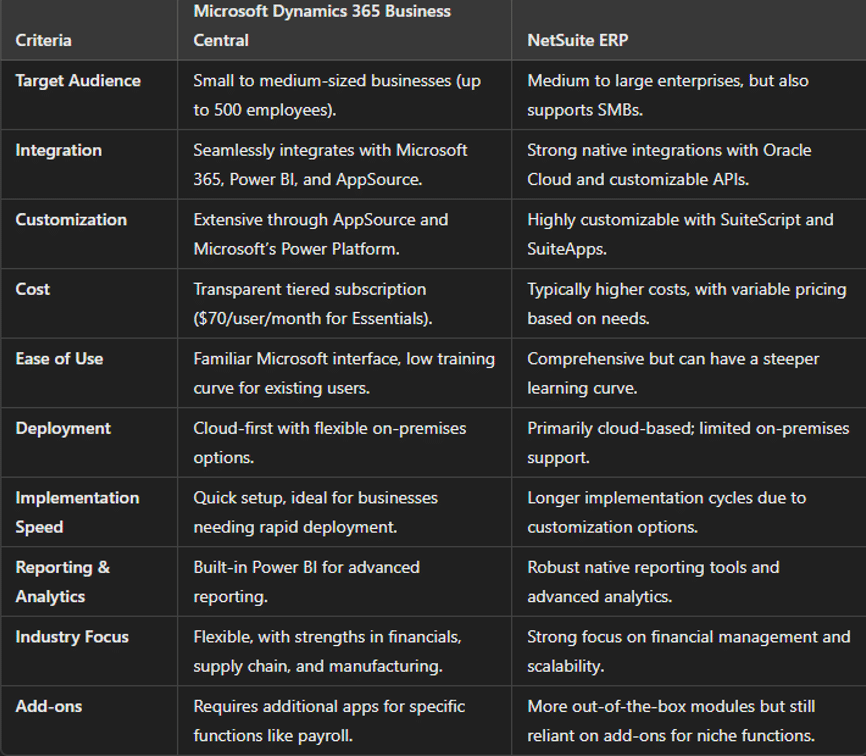Click the 'Requires additional apps' payroll cell
Screen dimensions: 866x756
(x=329, y=720)
